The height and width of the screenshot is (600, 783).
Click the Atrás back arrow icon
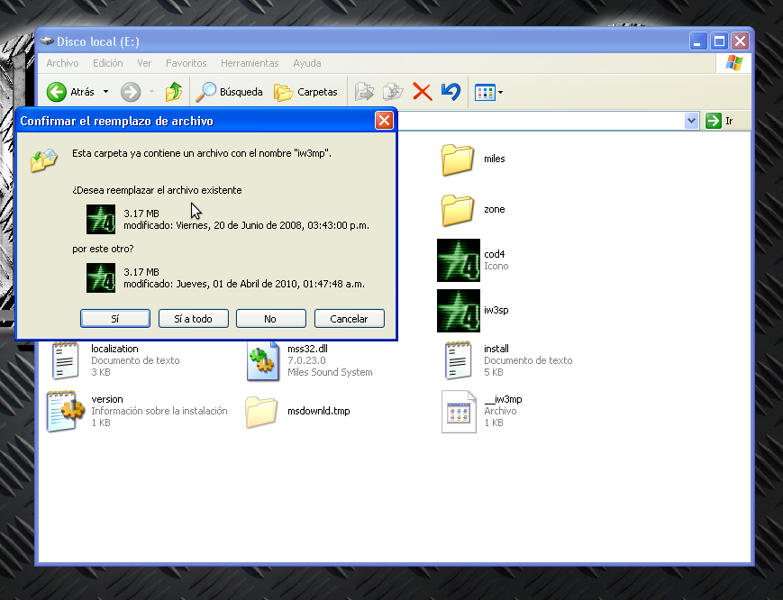[56, 92]
